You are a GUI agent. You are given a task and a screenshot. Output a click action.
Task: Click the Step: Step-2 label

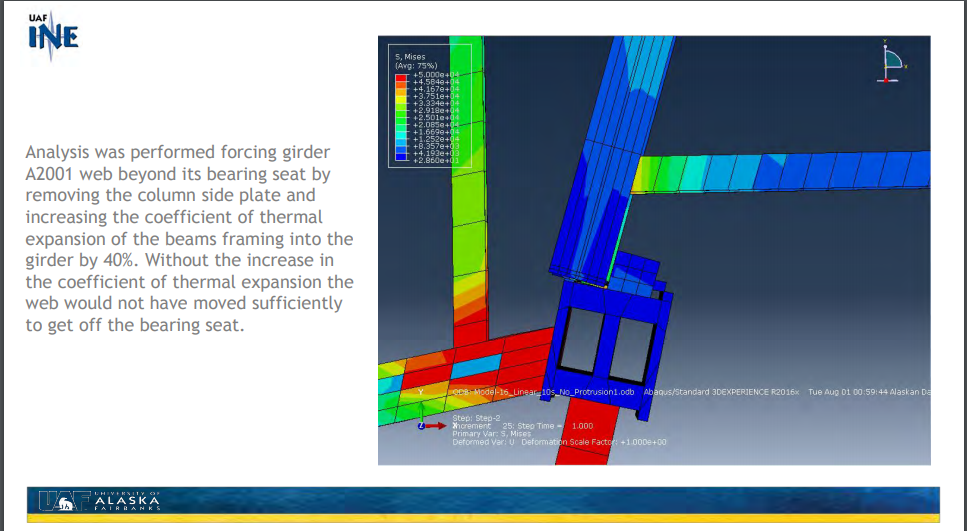pos(476,417)
